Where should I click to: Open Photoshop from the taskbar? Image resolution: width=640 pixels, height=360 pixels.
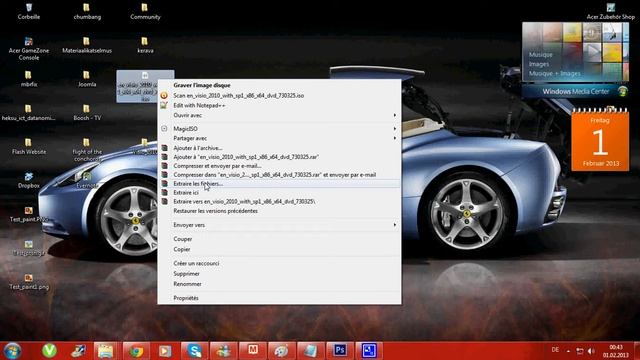pyautogui.click(x=340, y=351)
